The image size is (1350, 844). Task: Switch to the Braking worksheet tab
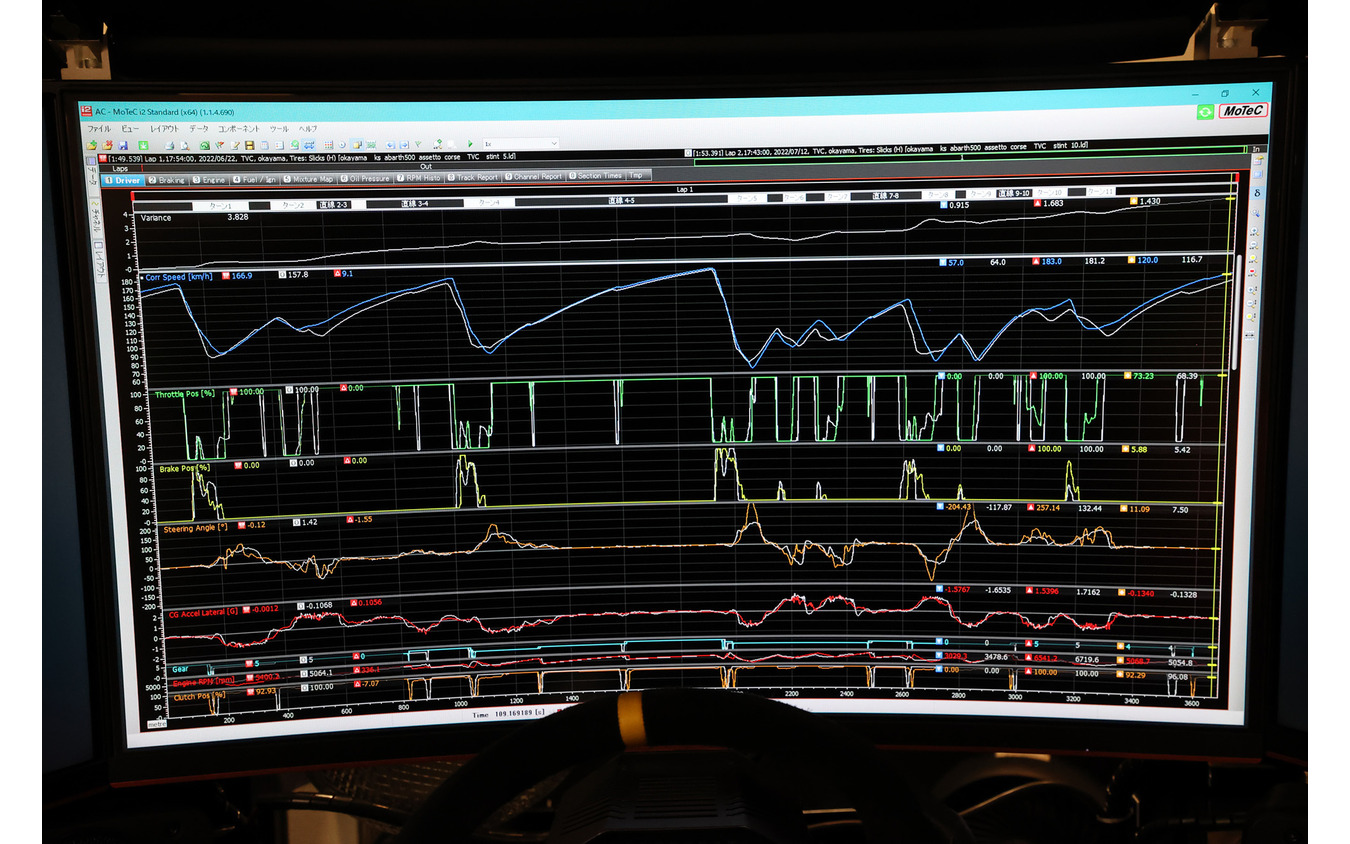[168, 180]
